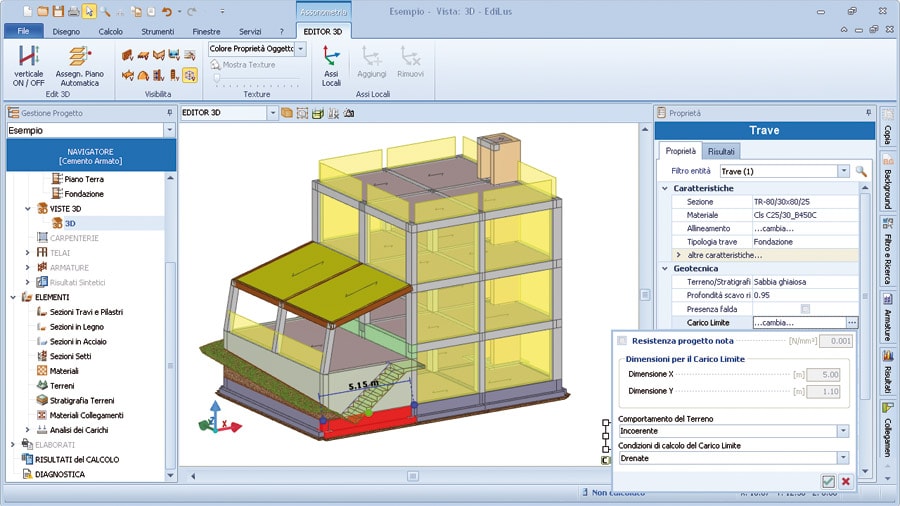Open the Comportamento del Terreno dropdown
This screenshot has width=900, height=506.
coord(843,431)
